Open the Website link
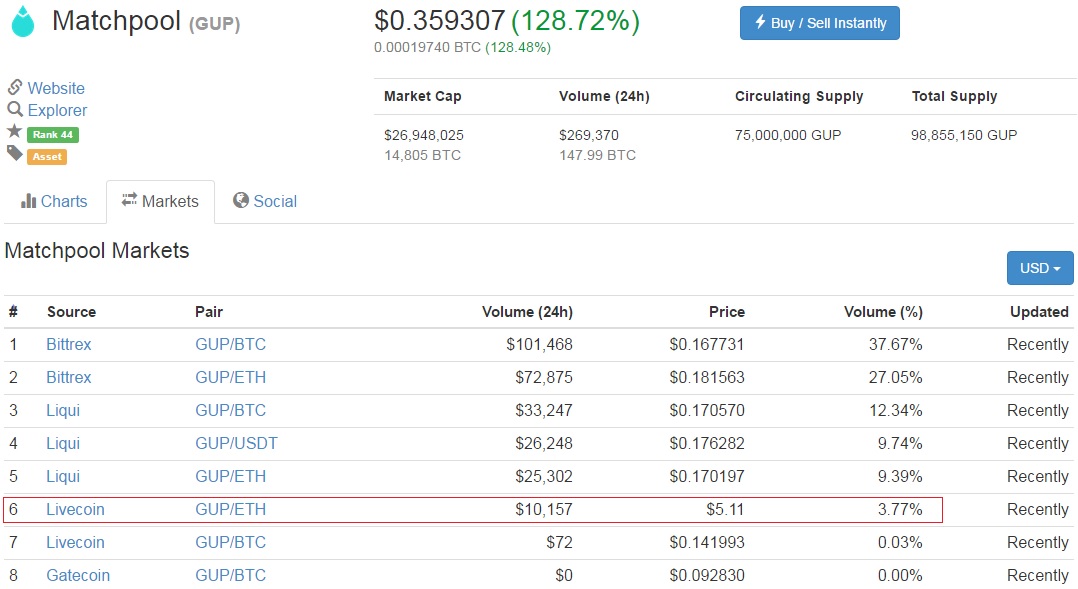 pos(56,88)
